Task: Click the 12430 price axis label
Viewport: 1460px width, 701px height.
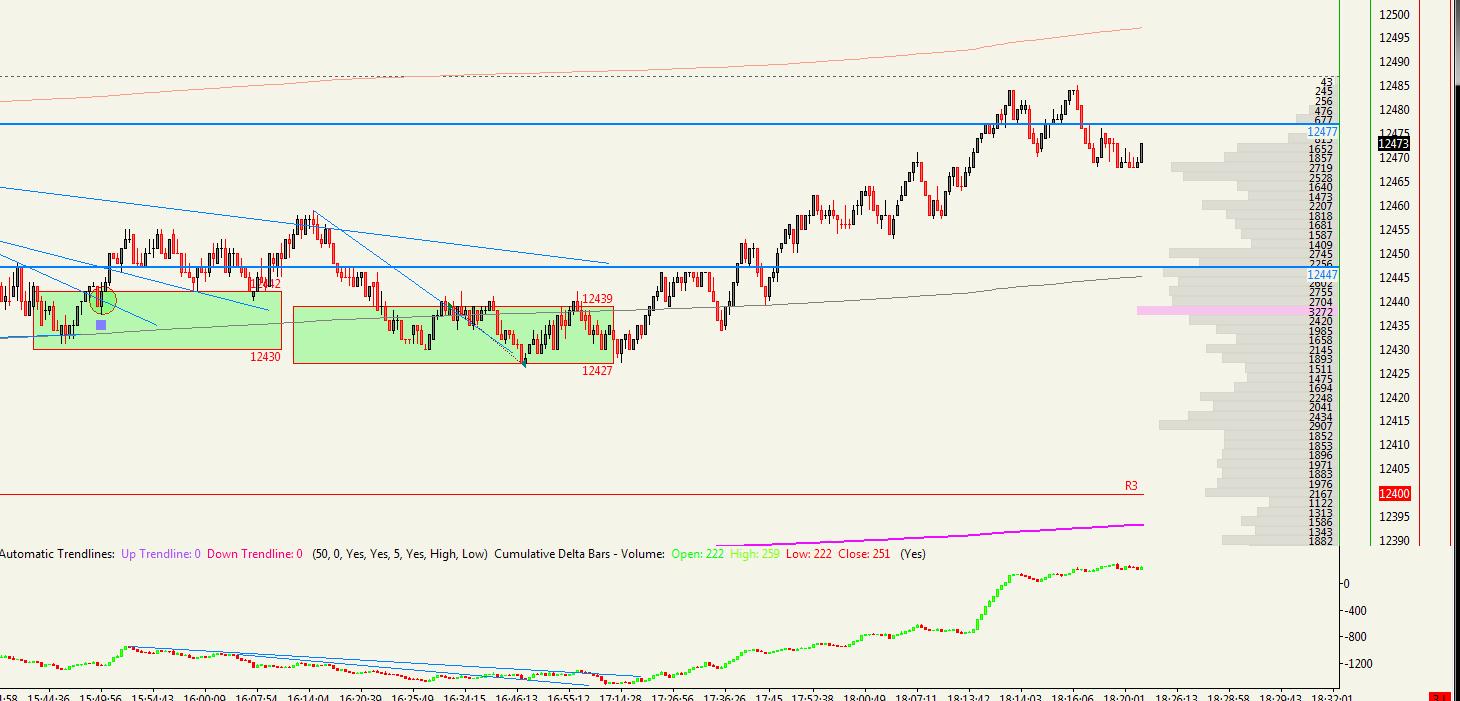Action: click(x=1394, y=350)
